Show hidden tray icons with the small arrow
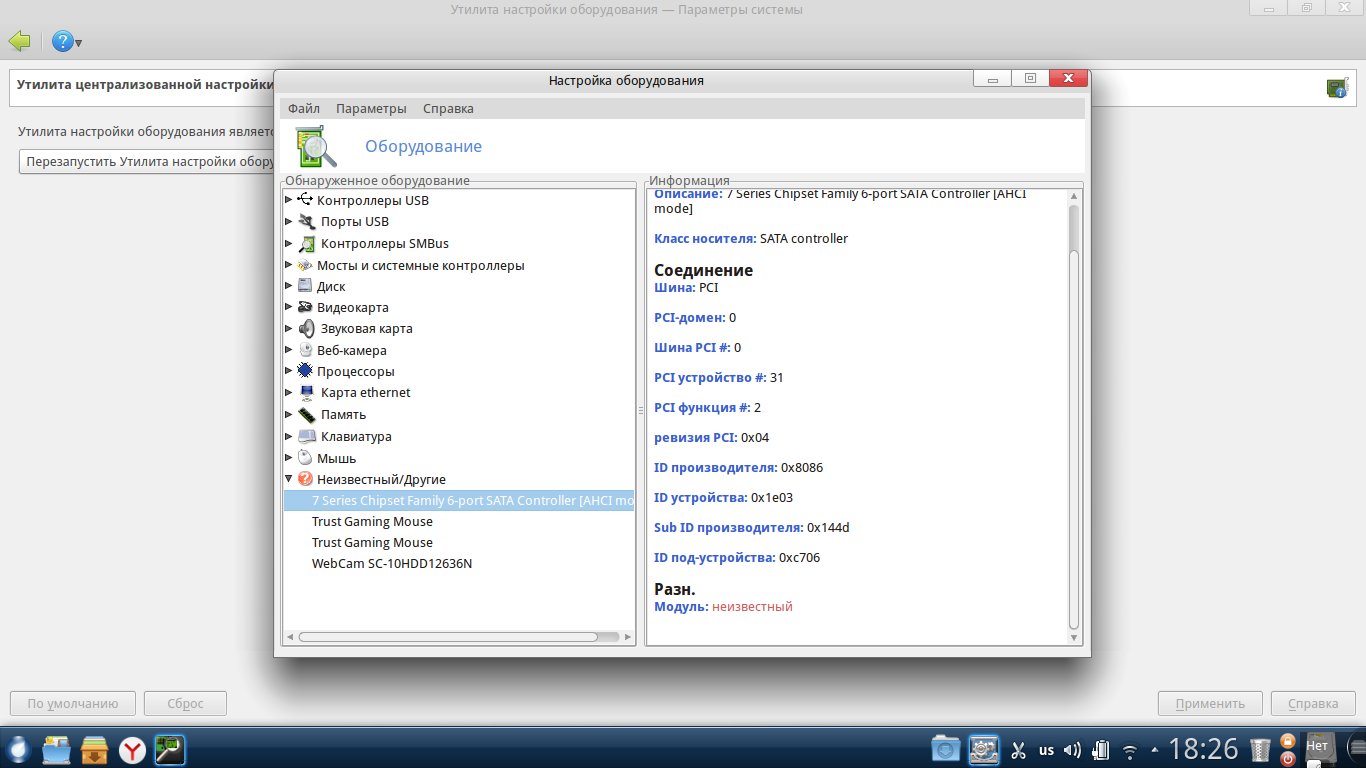The width and height of the screenshot is (1366, 768). point(1155,749)
